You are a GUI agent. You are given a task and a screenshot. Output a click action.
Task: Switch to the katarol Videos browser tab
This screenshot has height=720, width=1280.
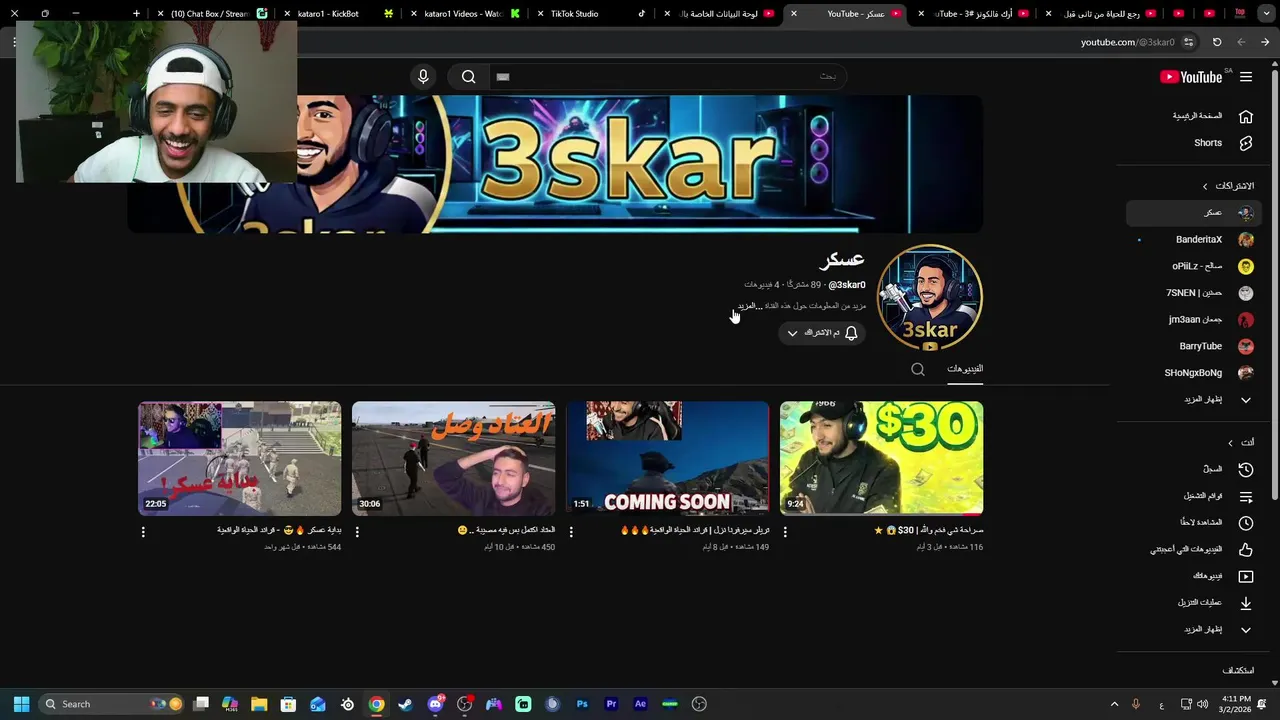[x=465, y=14]
